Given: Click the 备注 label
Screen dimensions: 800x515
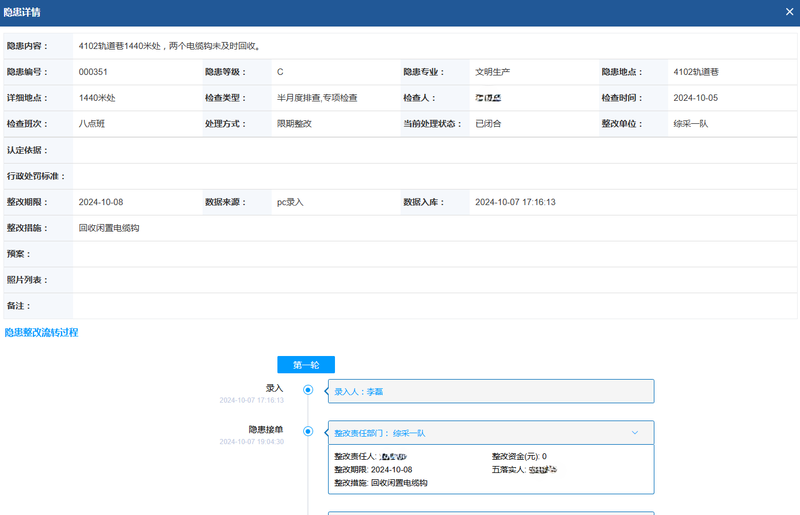Looking at the screenshot, I should click(18, 306).
